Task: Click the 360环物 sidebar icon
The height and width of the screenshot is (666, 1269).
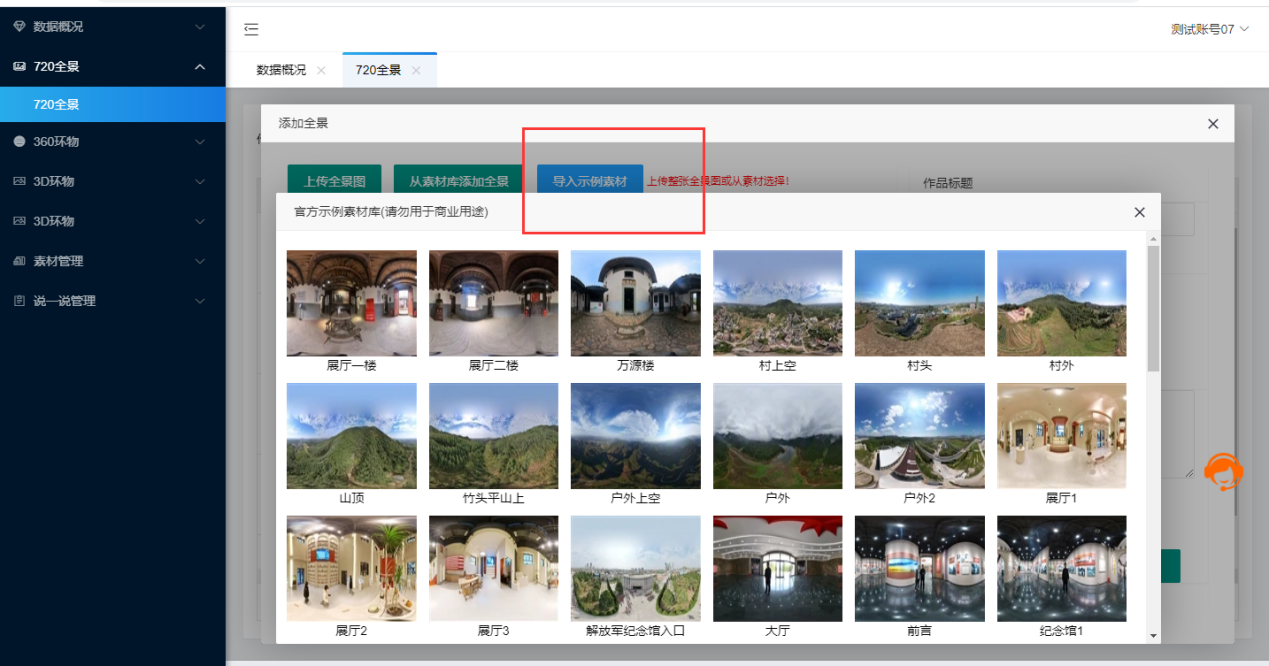Action: click(19, 142)
